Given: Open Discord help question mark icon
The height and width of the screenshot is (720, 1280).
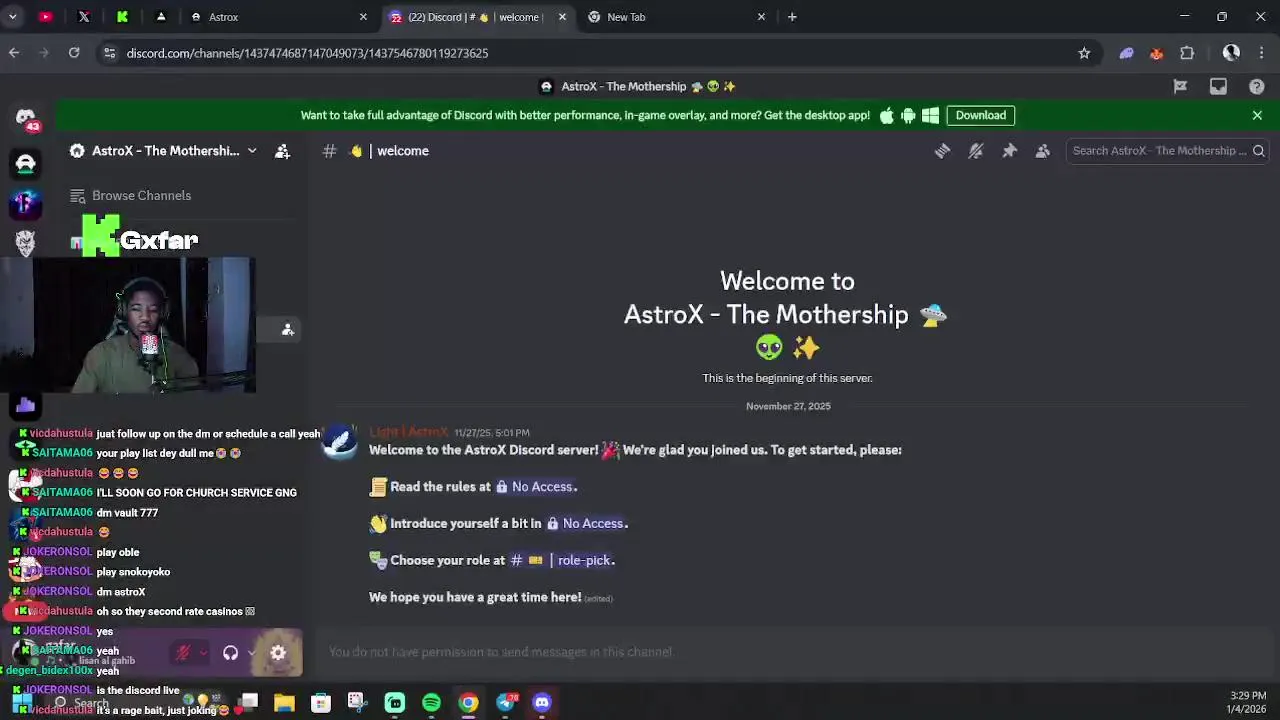Looking at the screenshot, I should click(1257, 87).
